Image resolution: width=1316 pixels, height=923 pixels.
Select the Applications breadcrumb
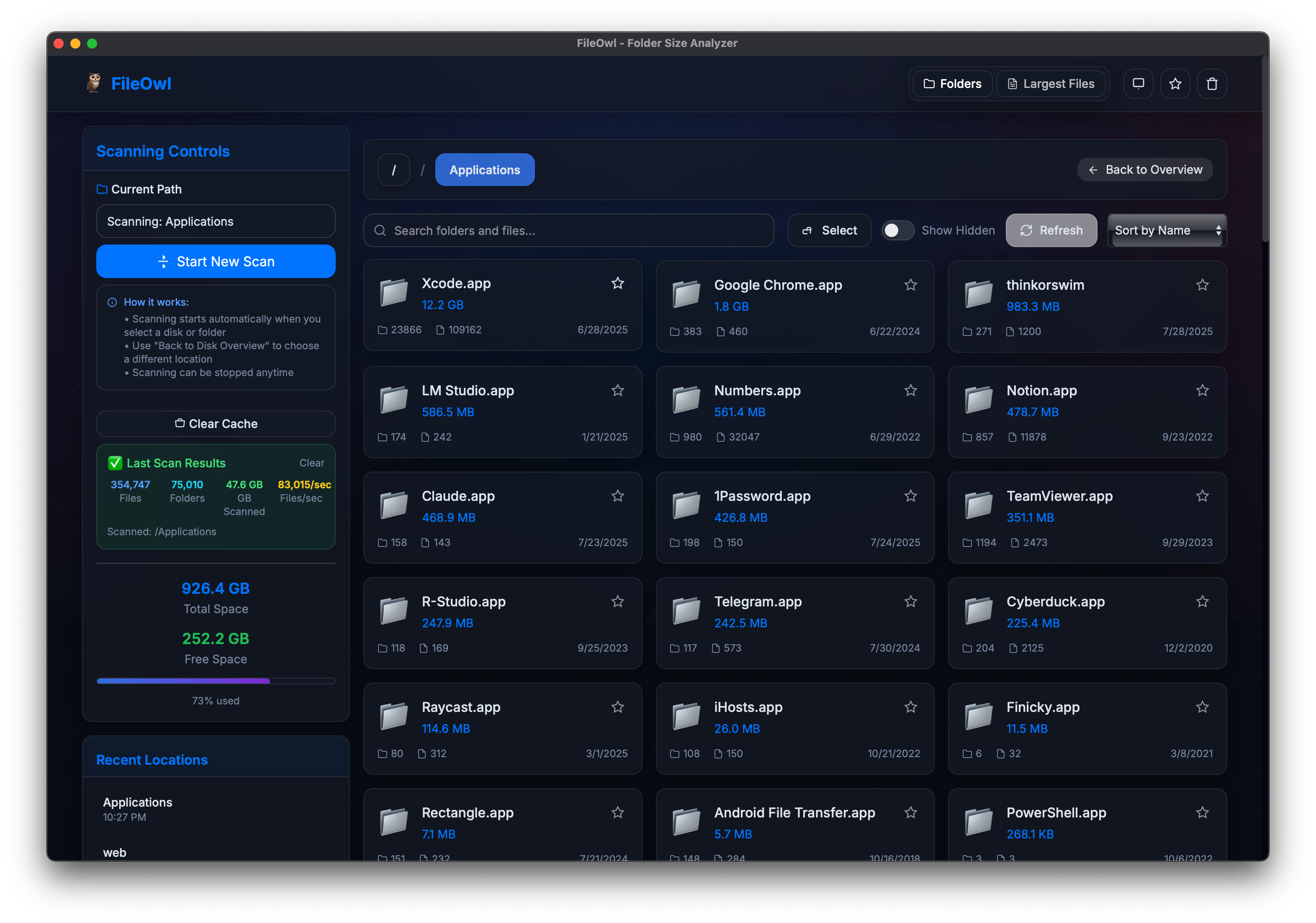[x=484, y=169]
